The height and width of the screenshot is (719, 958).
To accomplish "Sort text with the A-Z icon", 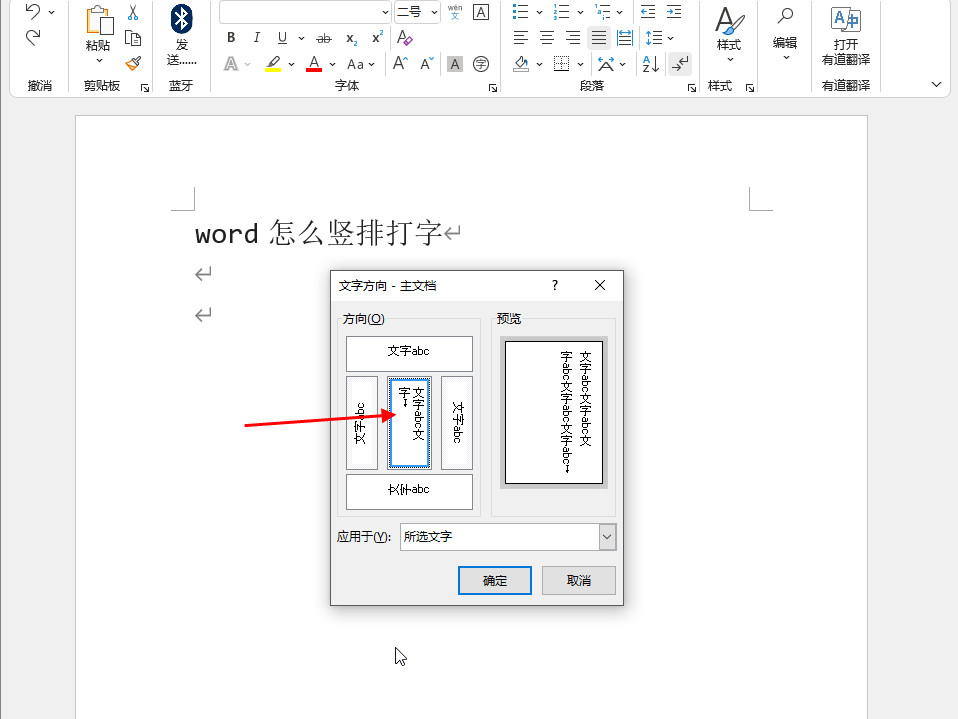I will pyautogui.click(x=651, y=64).
